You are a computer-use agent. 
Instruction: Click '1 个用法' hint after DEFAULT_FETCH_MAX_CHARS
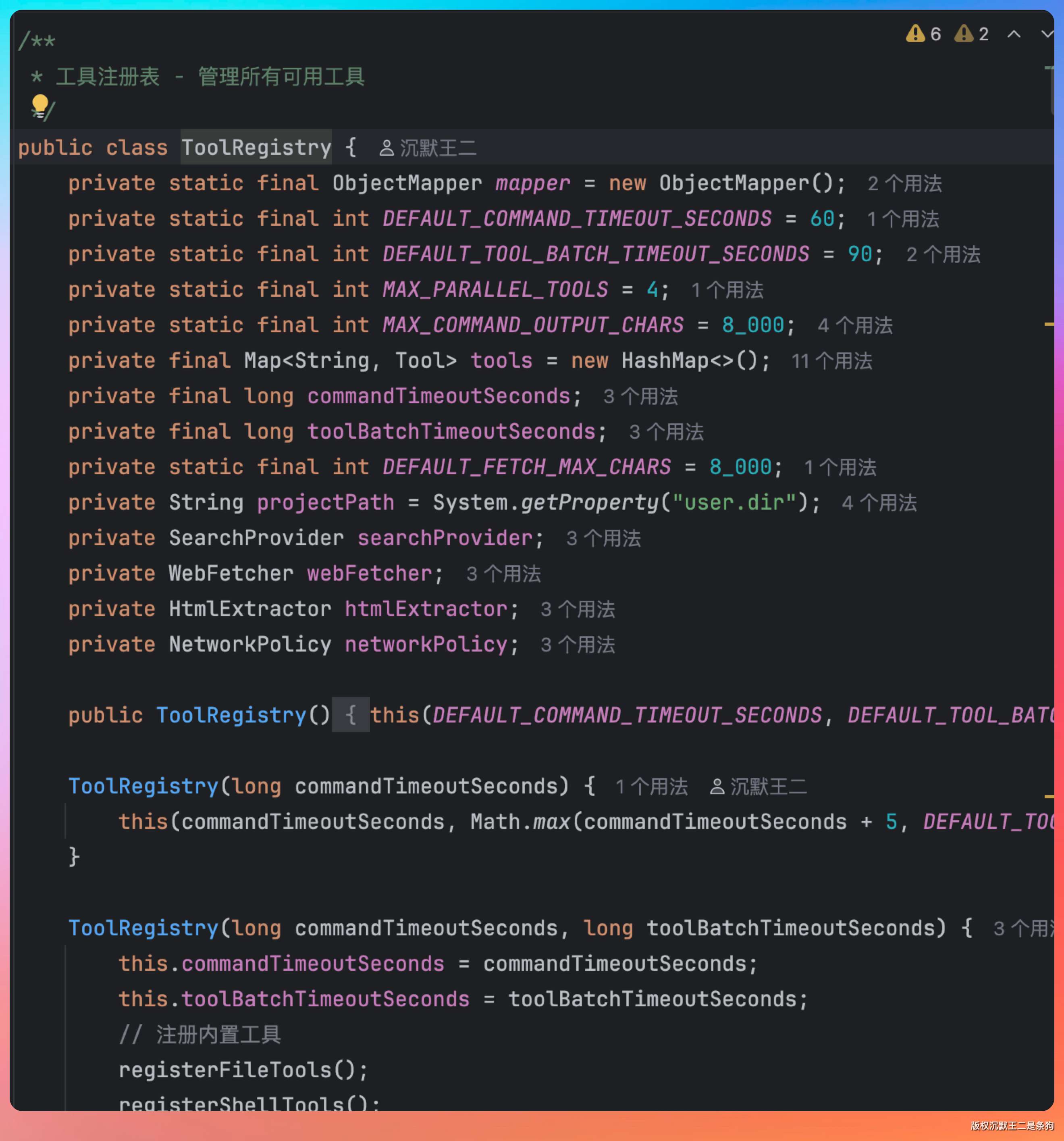pos(840,467)
